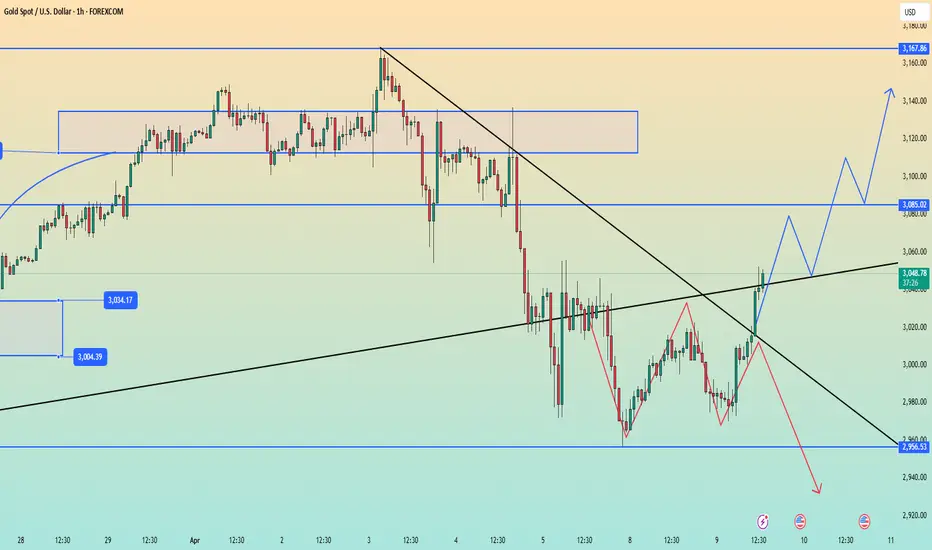Select the shaded resistance zone rectangle
This screenshot has width=932, height=550.
(348, 132)
